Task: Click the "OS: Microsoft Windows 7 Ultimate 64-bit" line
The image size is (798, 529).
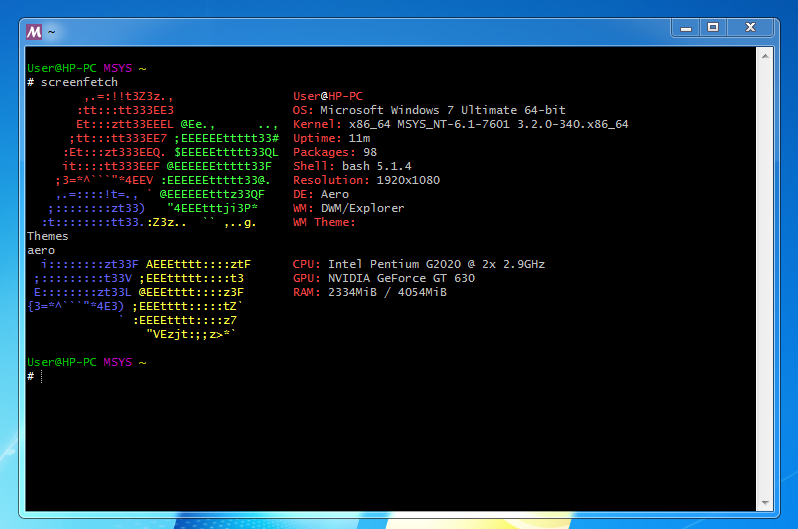Action: pos(429,110)
